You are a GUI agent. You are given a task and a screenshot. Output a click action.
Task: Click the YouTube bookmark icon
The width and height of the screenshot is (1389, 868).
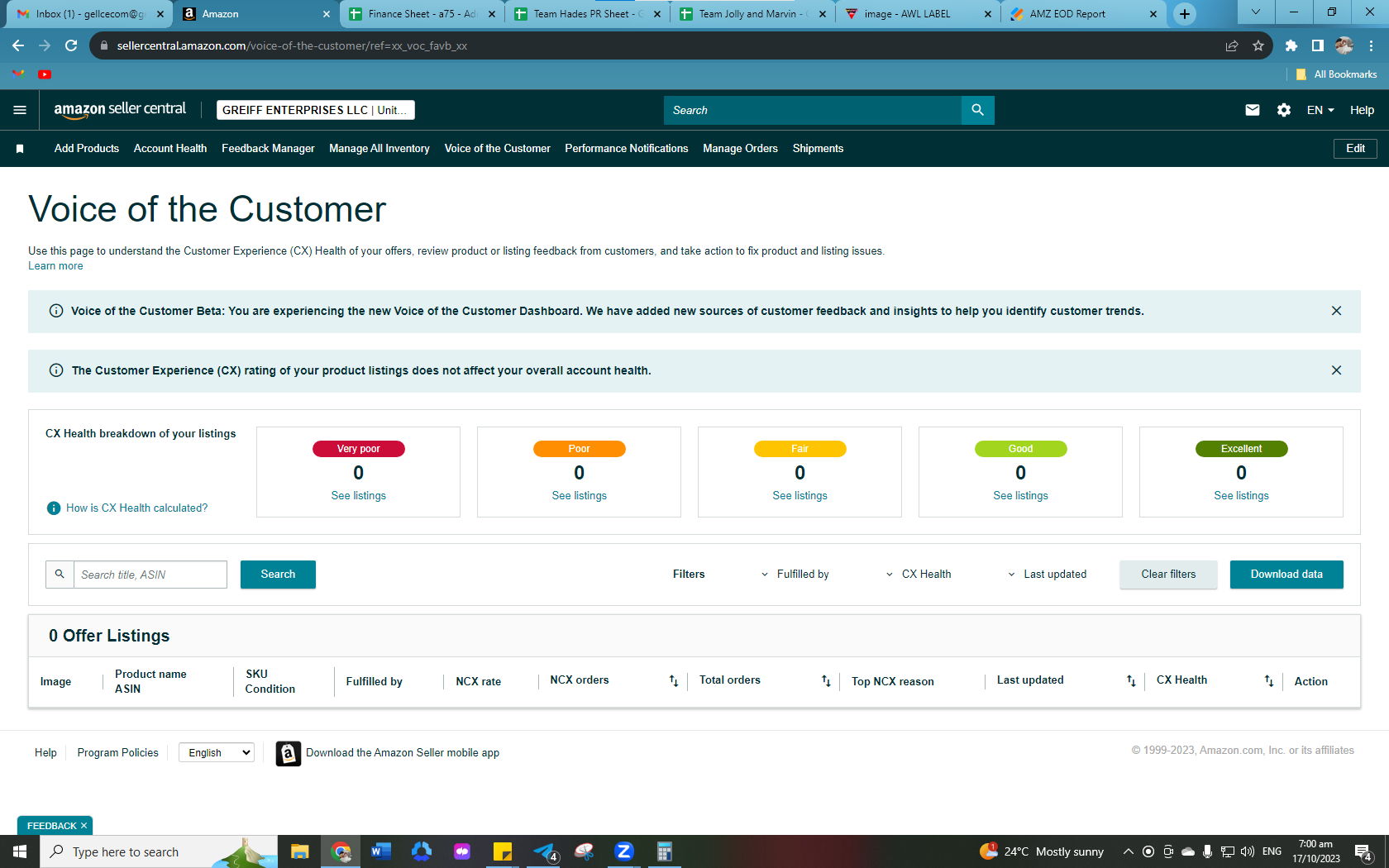tap(45, 74)
